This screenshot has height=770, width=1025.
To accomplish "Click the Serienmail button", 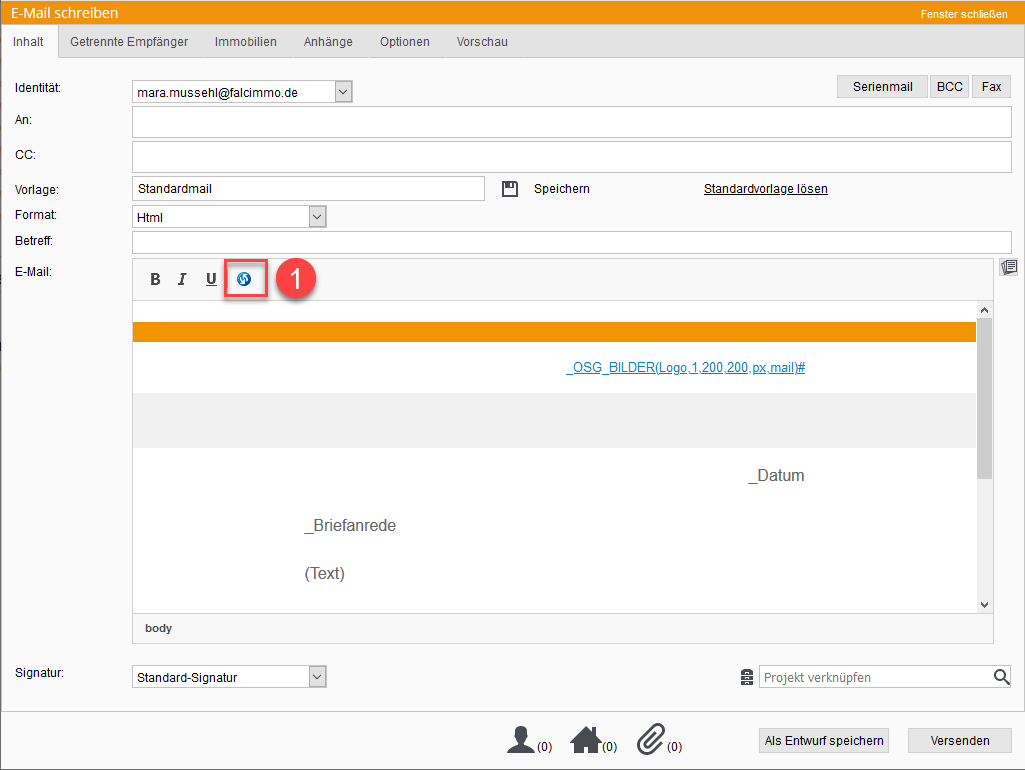I will 882,87.
